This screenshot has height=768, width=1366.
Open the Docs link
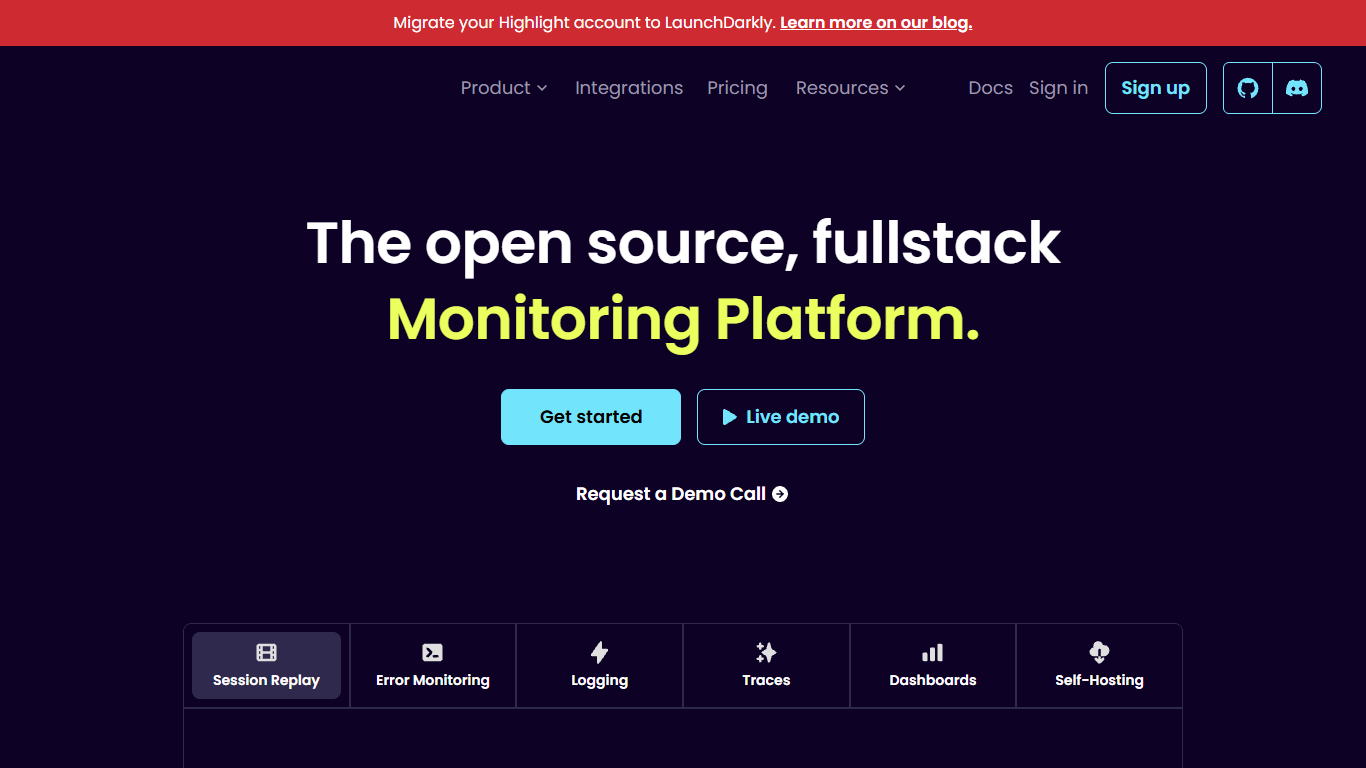[x=991, y=88]
